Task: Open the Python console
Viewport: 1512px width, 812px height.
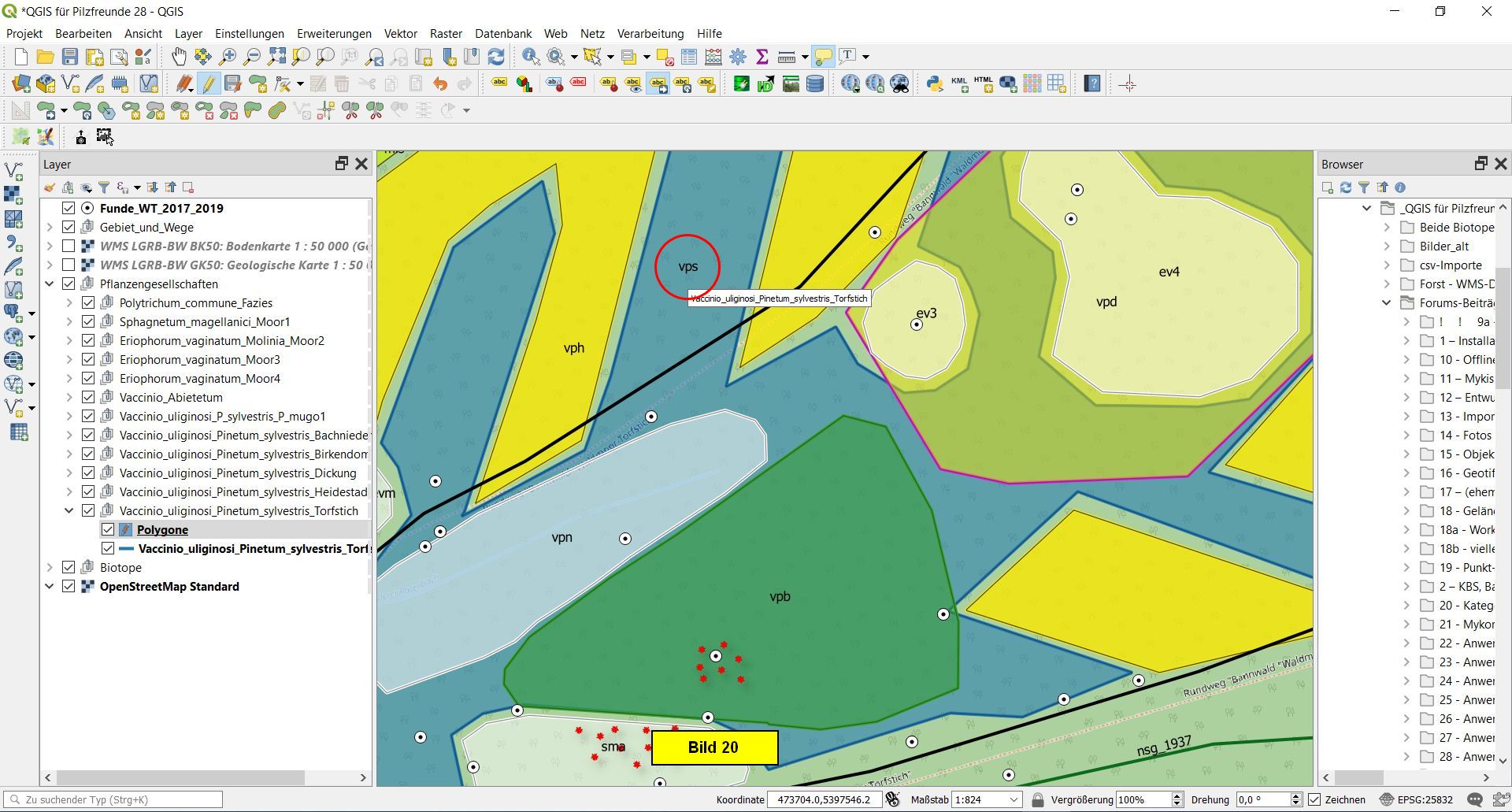Action: tap(935, 84)
